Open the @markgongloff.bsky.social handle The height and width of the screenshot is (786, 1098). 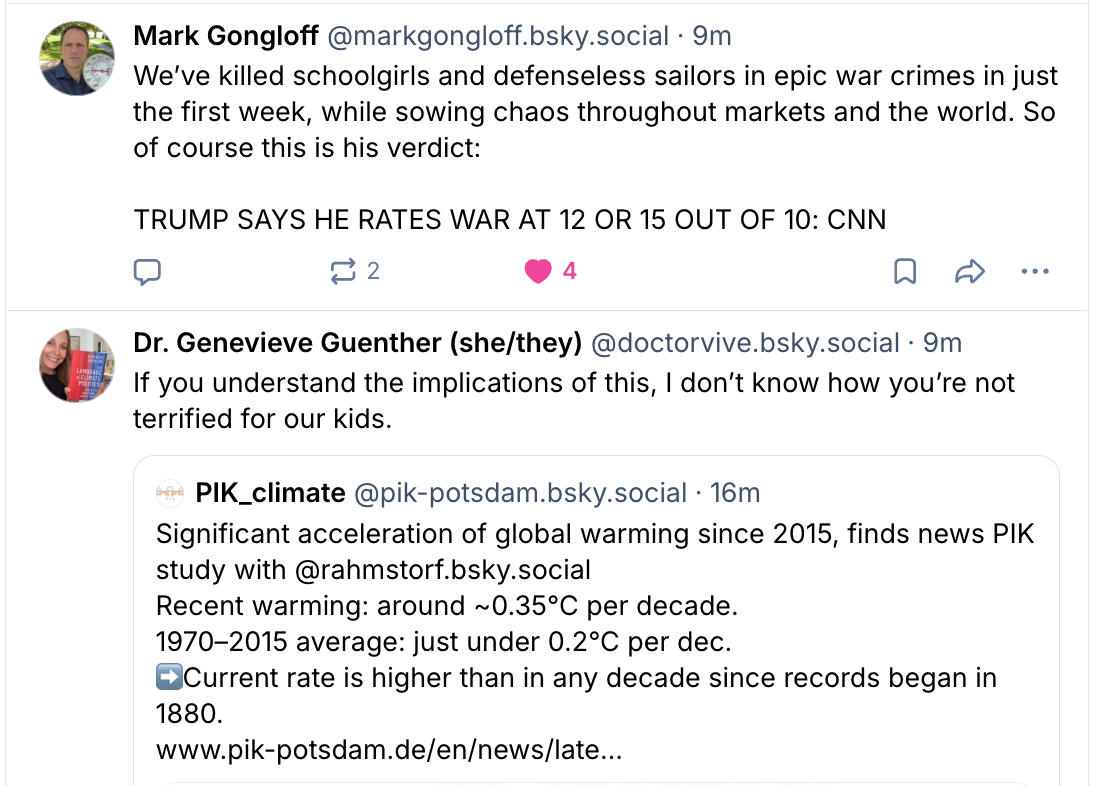(x=498, y=37)
